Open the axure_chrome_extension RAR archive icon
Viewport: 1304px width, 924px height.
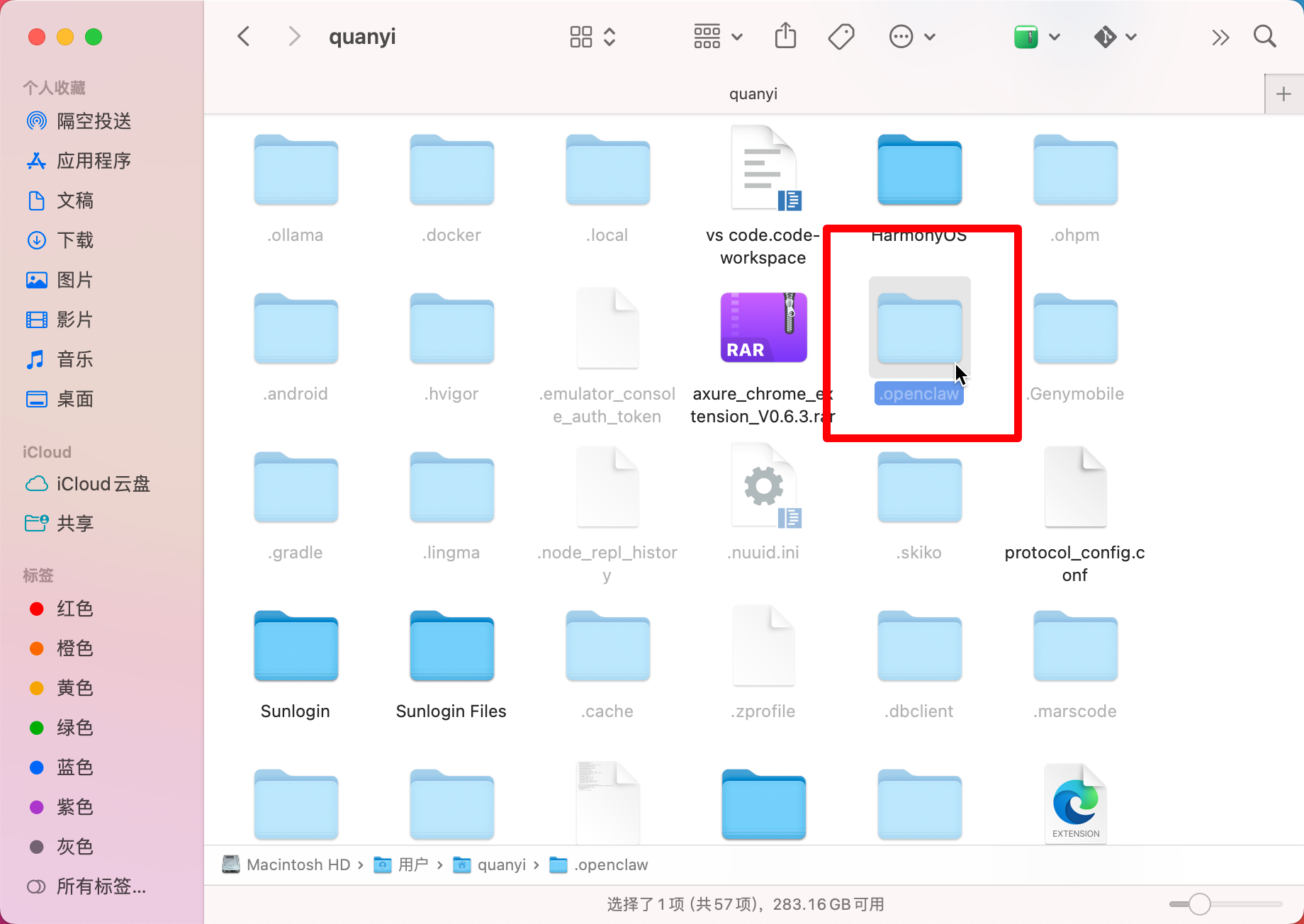point(763,327)
